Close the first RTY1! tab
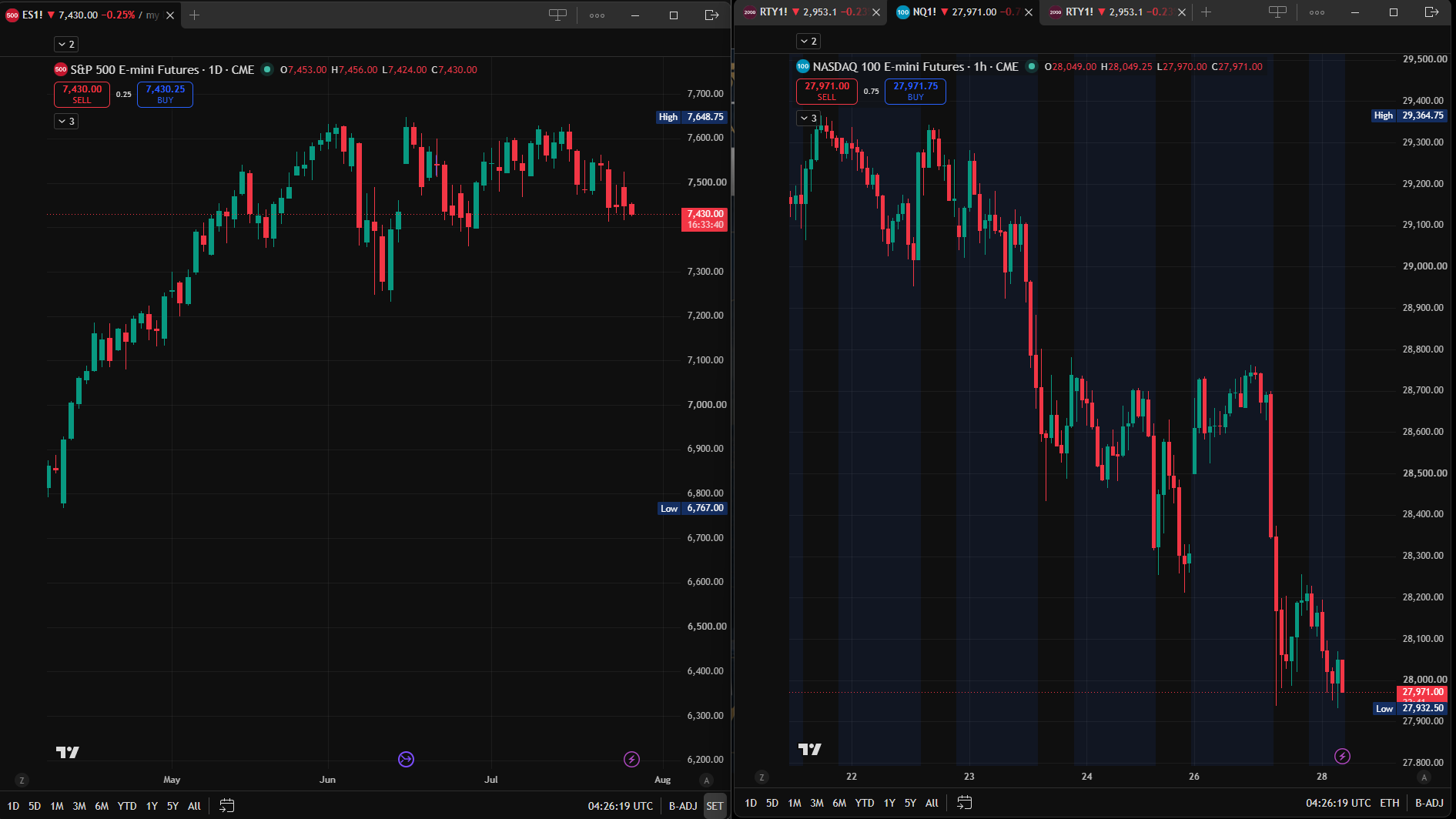Viewport: 1456px width, 819px height. point(876,12)
